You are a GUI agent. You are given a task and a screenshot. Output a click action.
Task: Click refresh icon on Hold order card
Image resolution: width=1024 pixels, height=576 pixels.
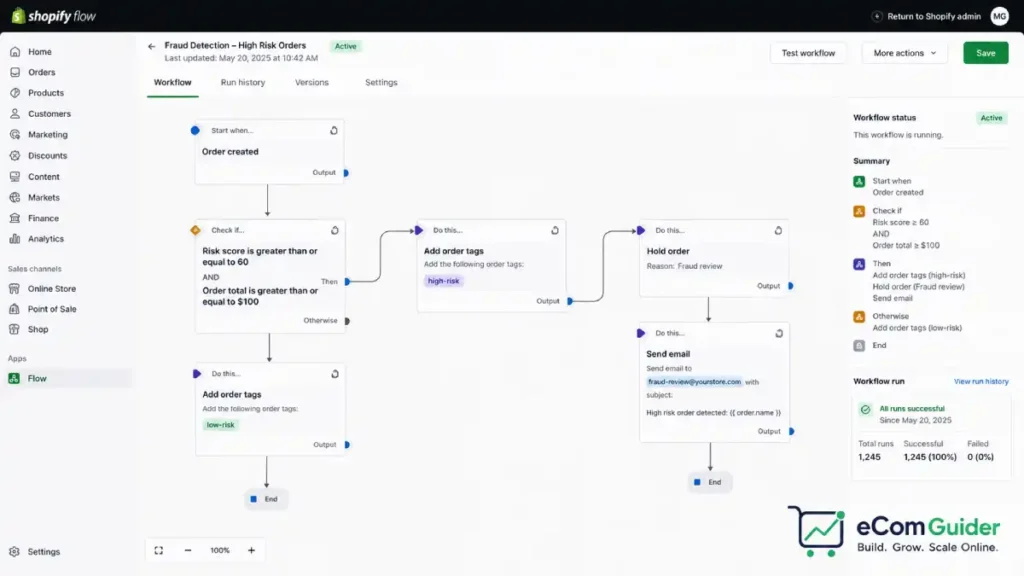coord(778,231)
